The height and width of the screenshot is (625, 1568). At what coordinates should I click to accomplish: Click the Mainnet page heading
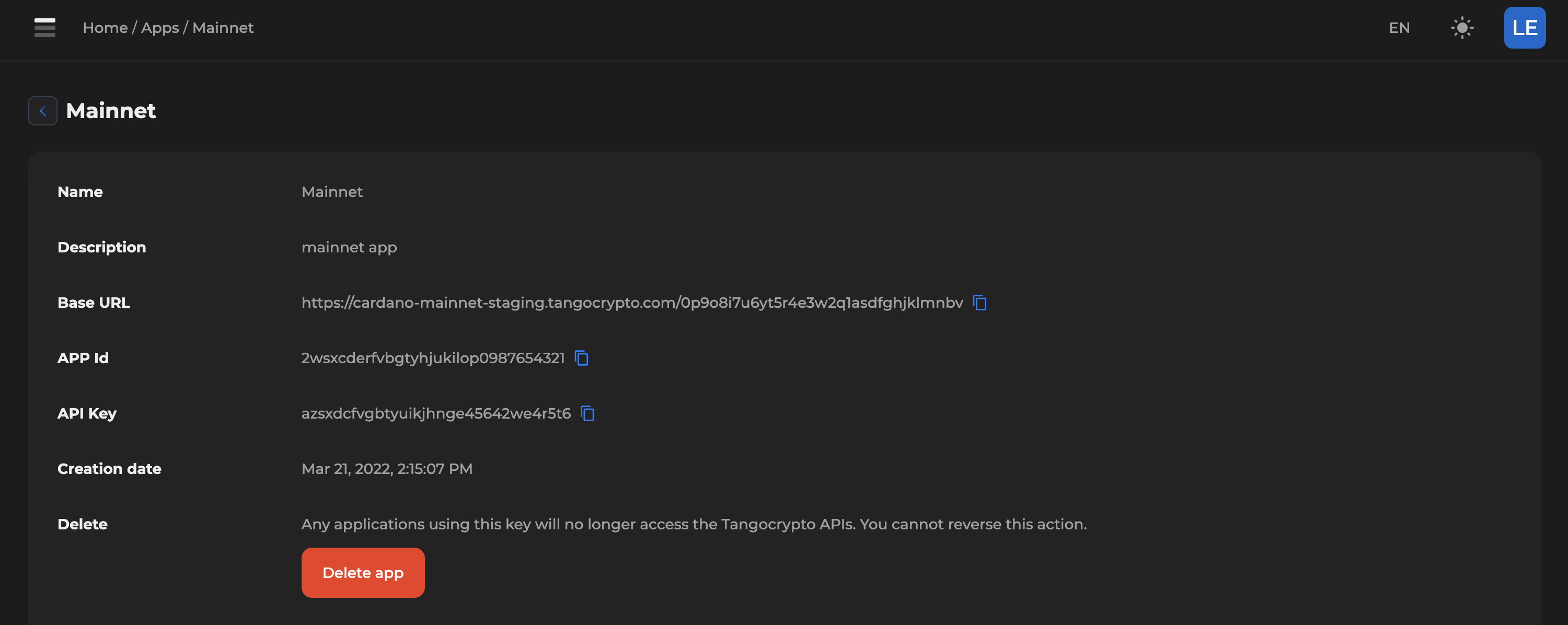tap(111, 111)
